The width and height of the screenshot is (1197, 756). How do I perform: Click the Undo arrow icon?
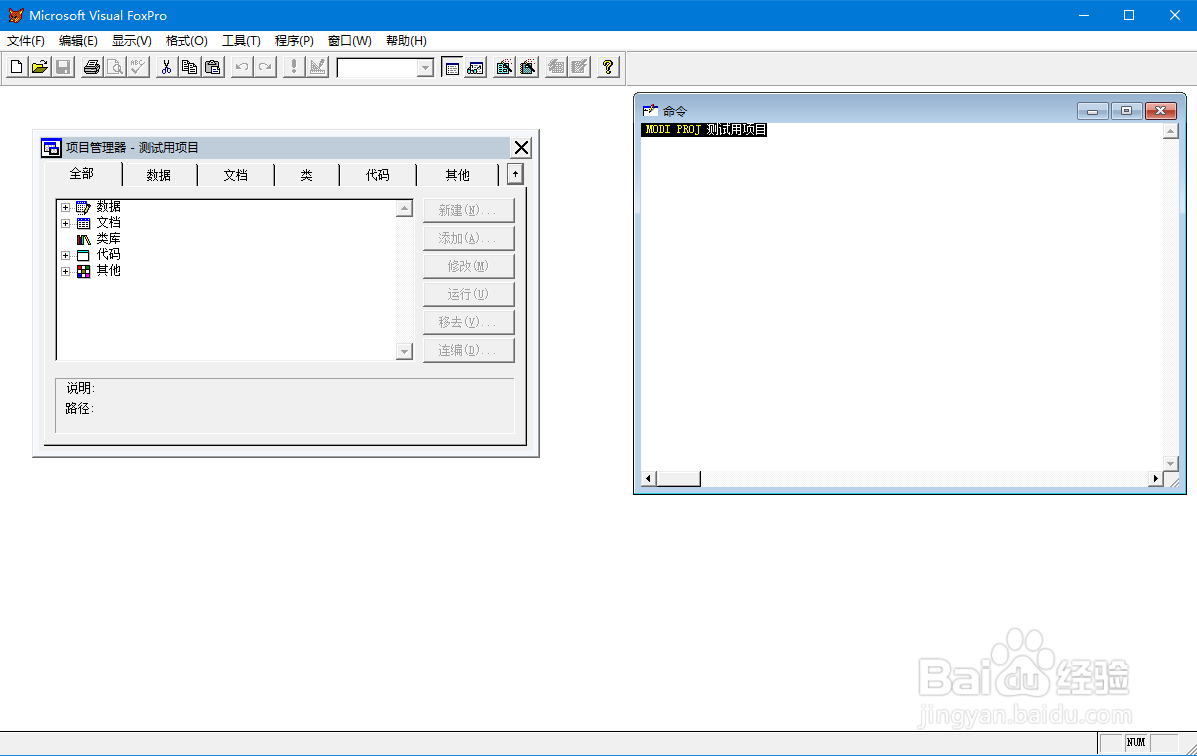(241, 67)
